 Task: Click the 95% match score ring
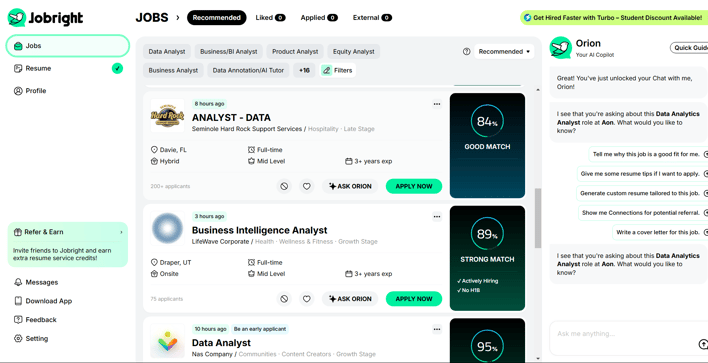(487, 347)
